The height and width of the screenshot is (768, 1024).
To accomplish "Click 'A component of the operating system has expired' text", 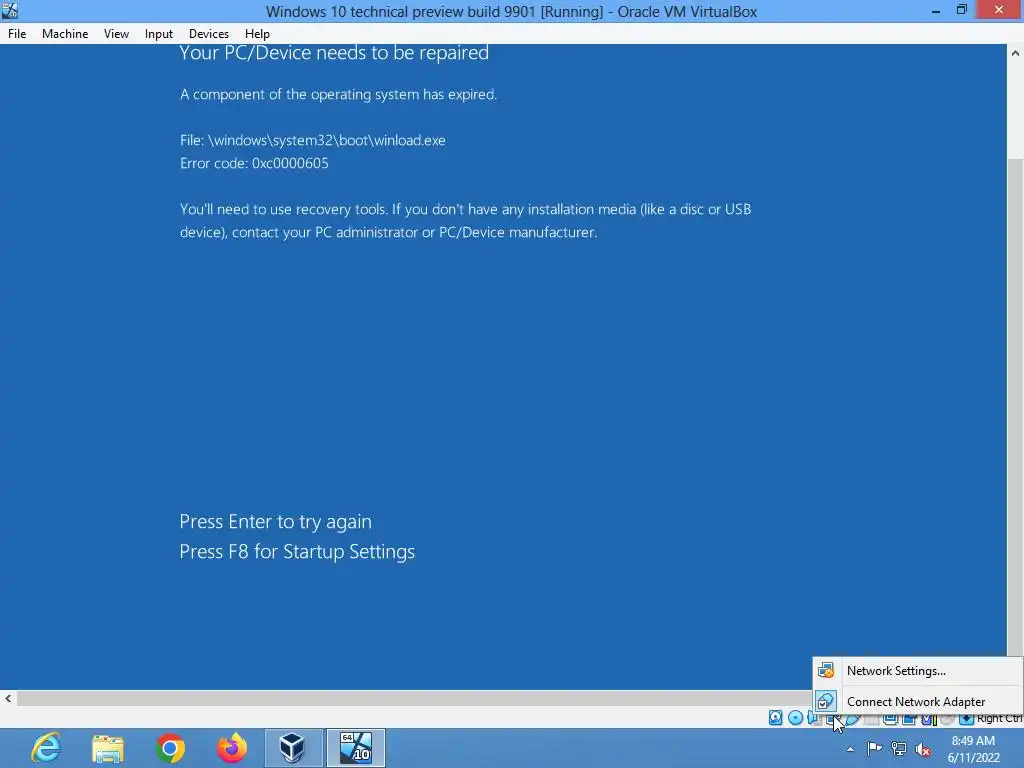I will click(x=338, y=94).
